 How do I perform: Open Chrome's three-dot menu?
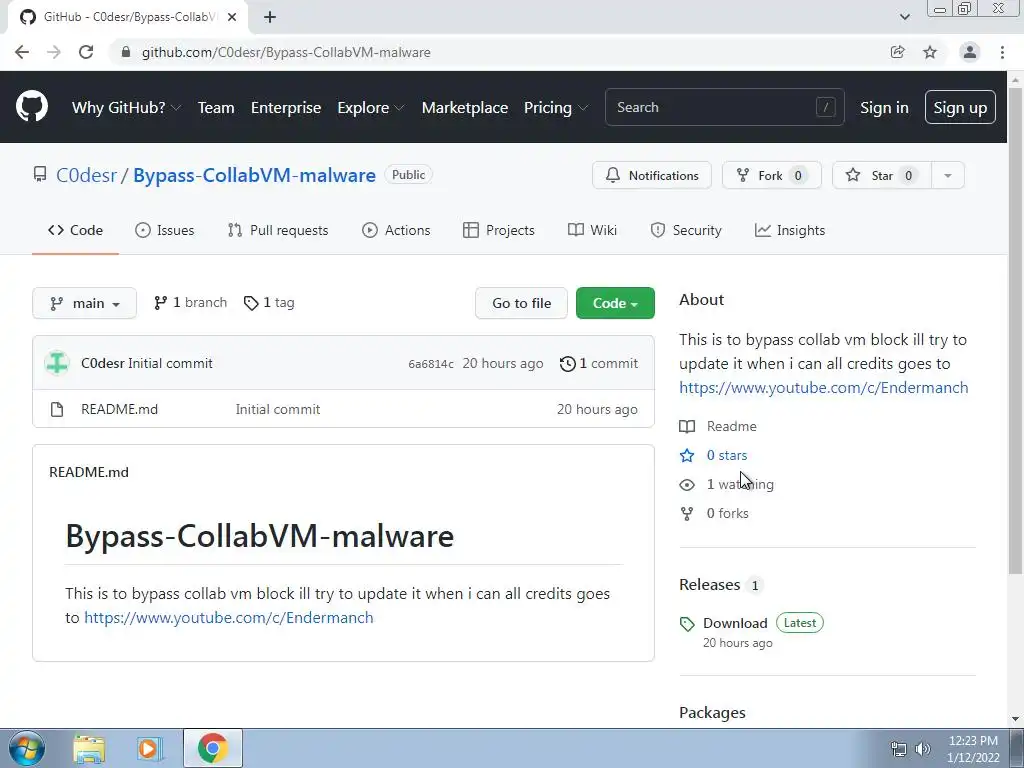[x=1002, y=52]
